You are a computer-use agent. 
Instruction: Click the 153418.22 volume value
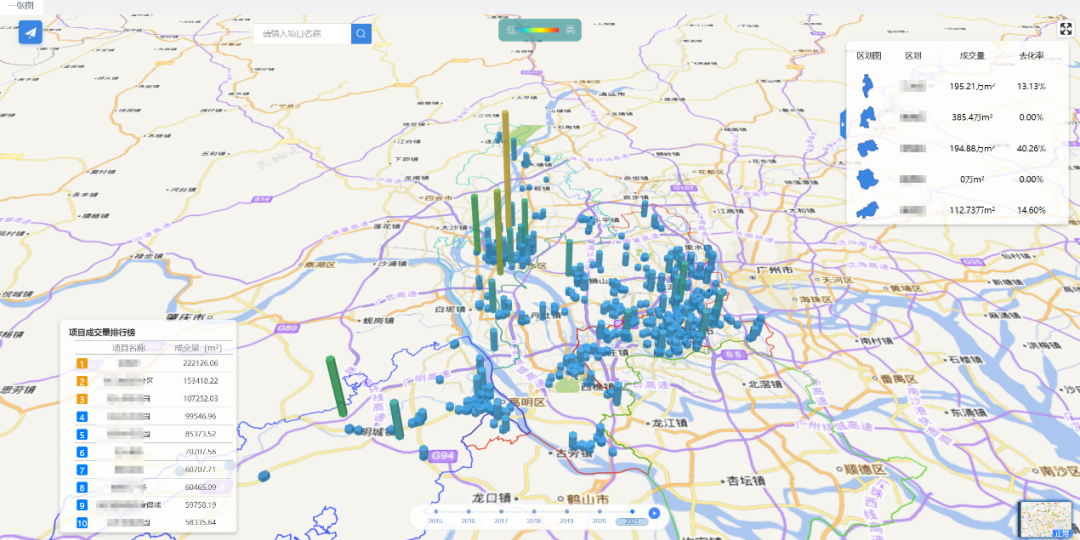pos(200,381)
